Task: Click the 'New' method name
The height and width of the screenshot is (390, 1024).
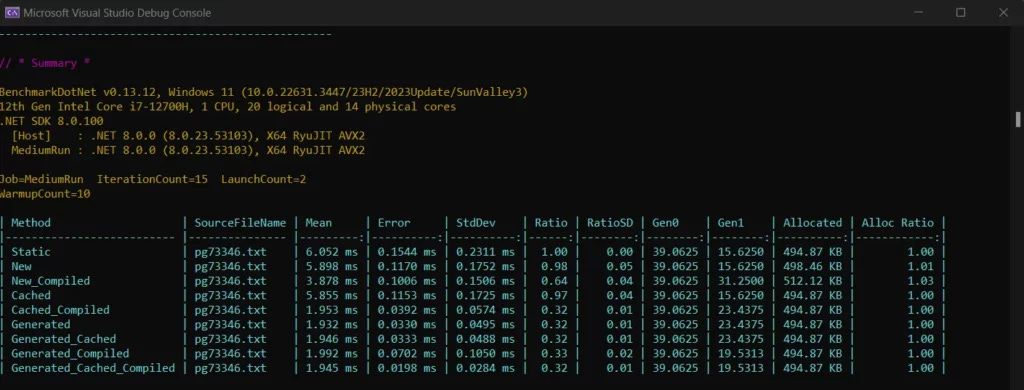Action: coord(21,266)
